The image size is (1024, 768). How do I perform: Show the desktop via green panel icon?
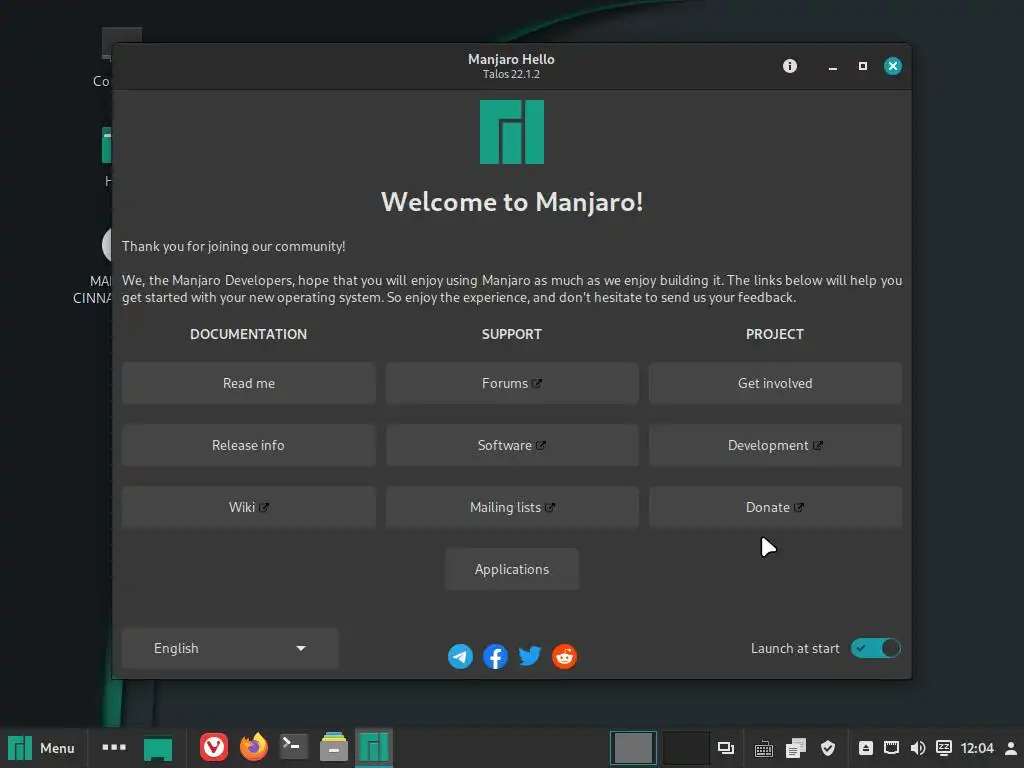157,748
